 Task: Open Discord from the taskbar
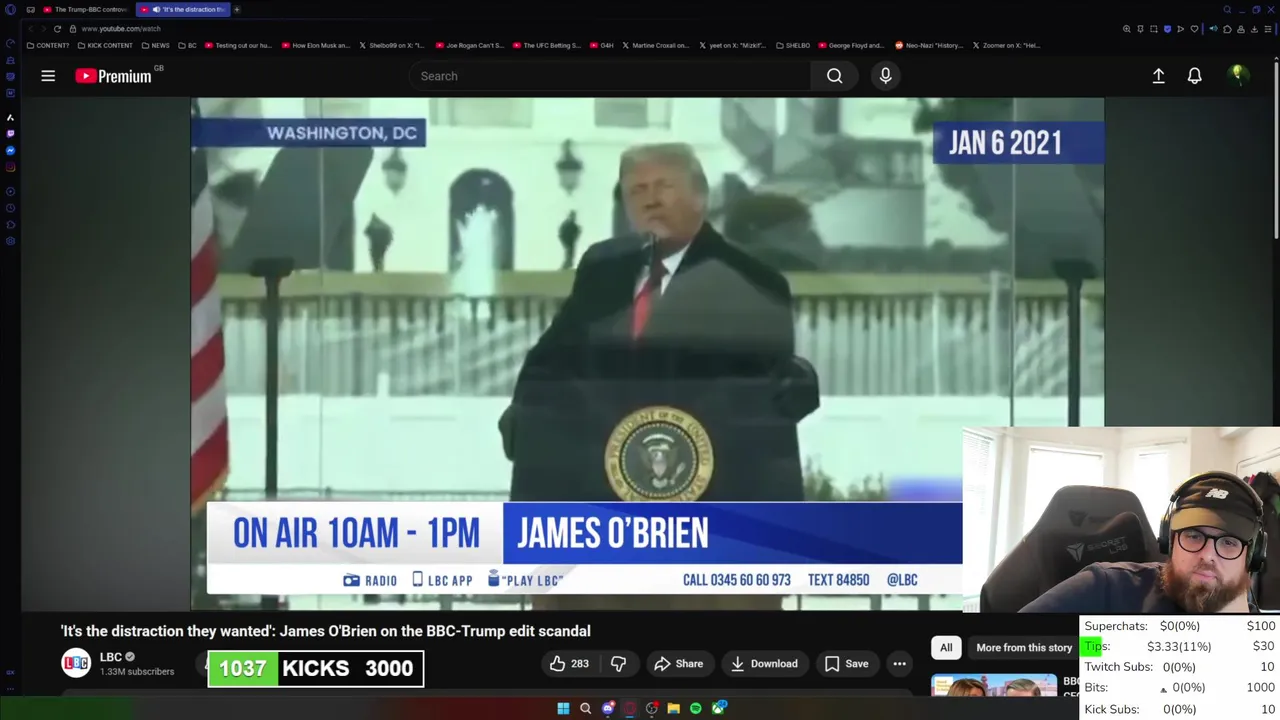click(x=607, y=708)
